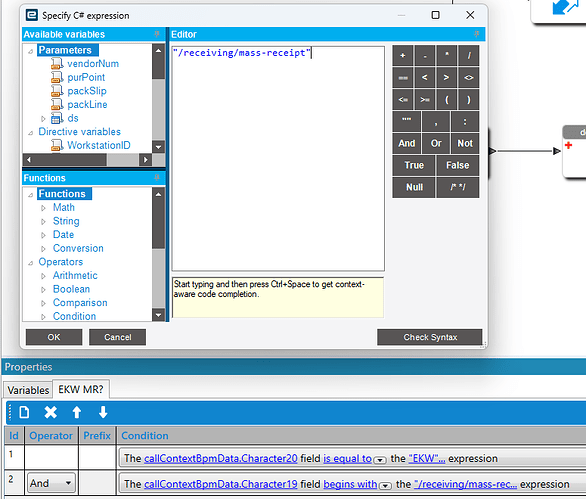The image size is (586, 499).
Task: Move the condition row up
Action: point(77,412)
